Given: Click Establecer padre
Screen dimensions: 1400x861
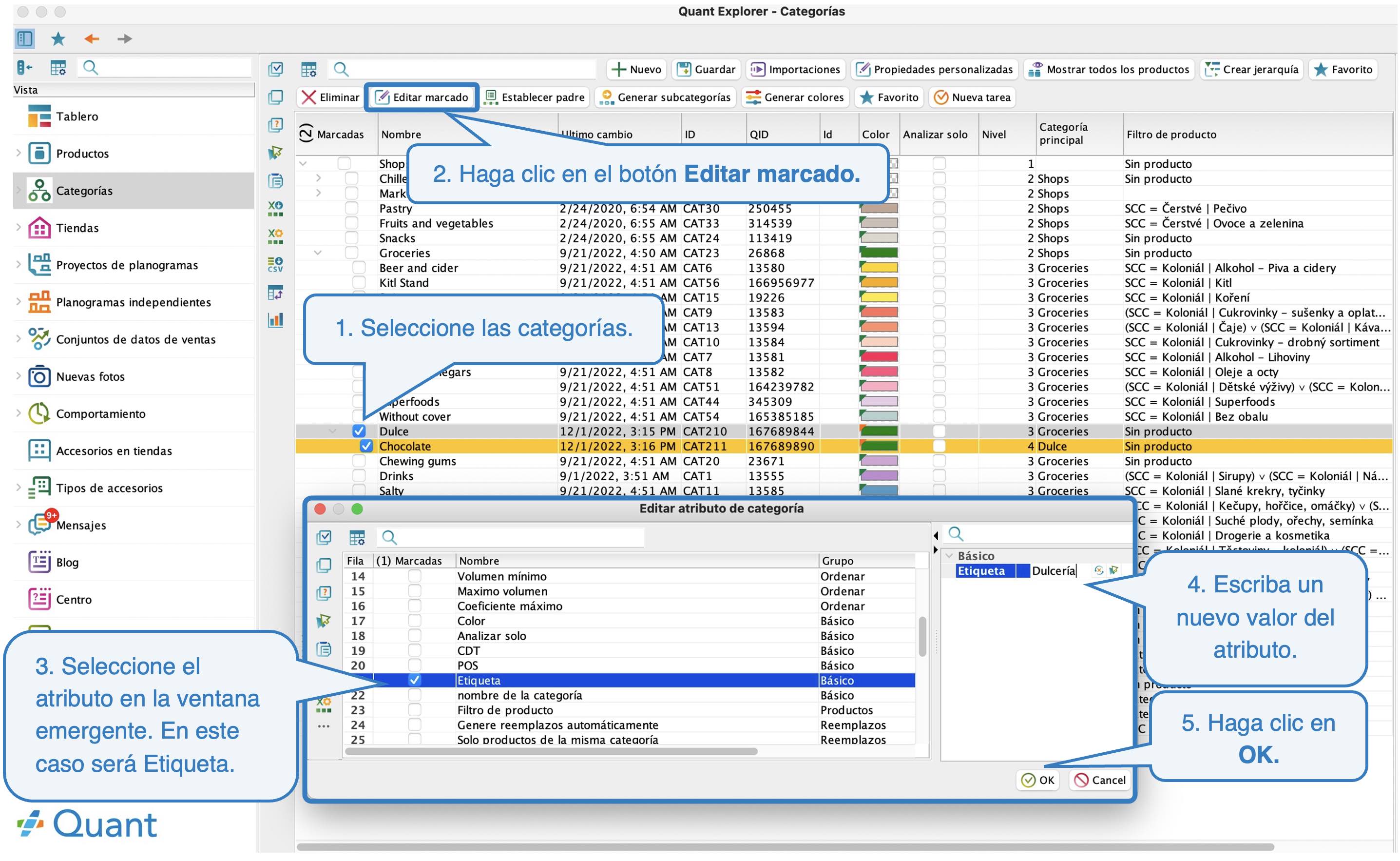Looking at the screenshot, I should pyautogui.click(x=535, y=98).
